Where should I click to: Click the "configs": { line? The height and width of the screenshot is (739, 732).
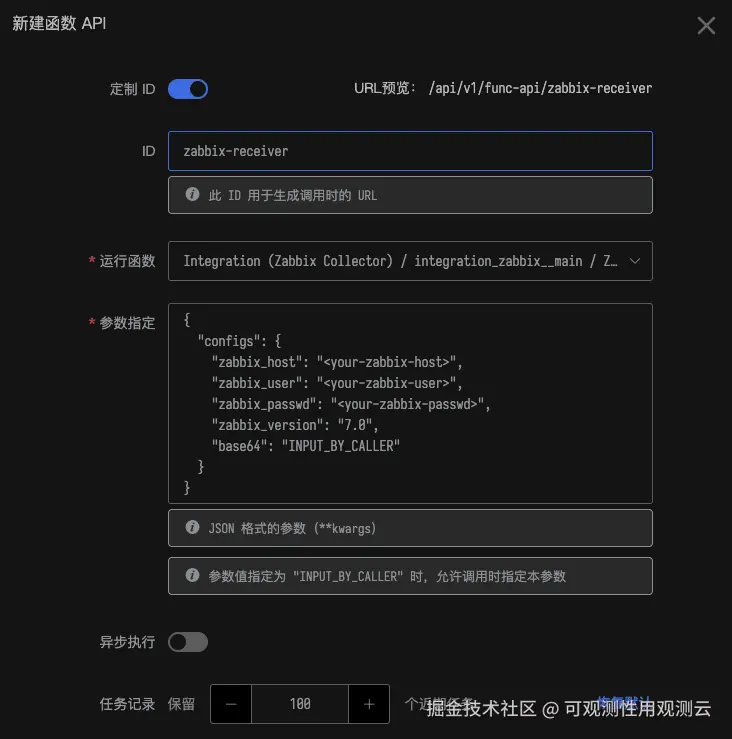[239, 341]
